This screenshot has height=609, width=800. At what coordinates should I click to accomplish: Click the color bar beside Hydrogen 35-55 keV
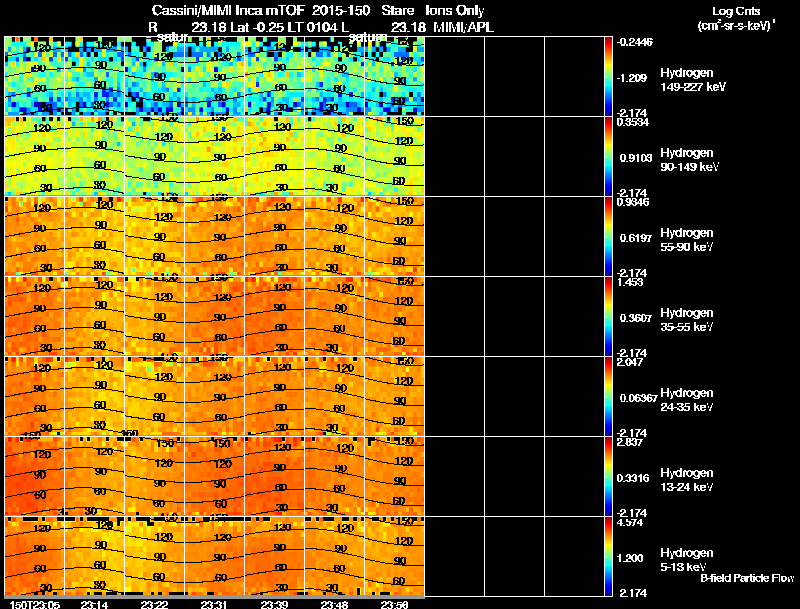pyautogui.click(x=608, y=317)
